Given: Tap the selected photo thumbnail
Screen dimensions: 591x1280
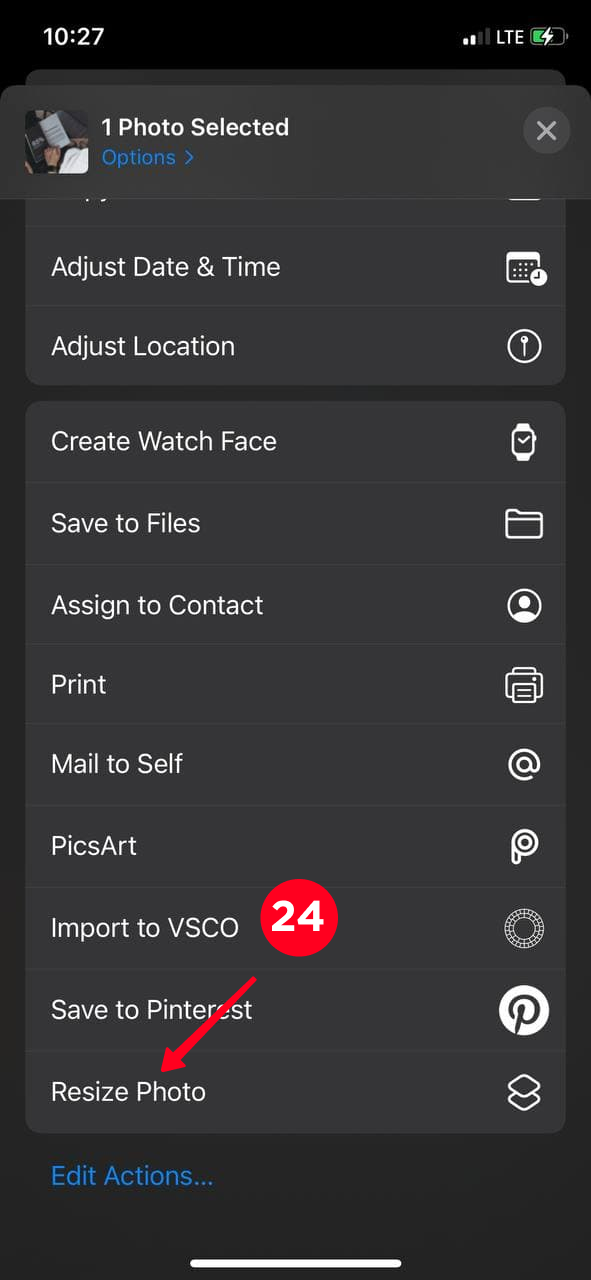Looking at the screenshot, I should point(57,142).
